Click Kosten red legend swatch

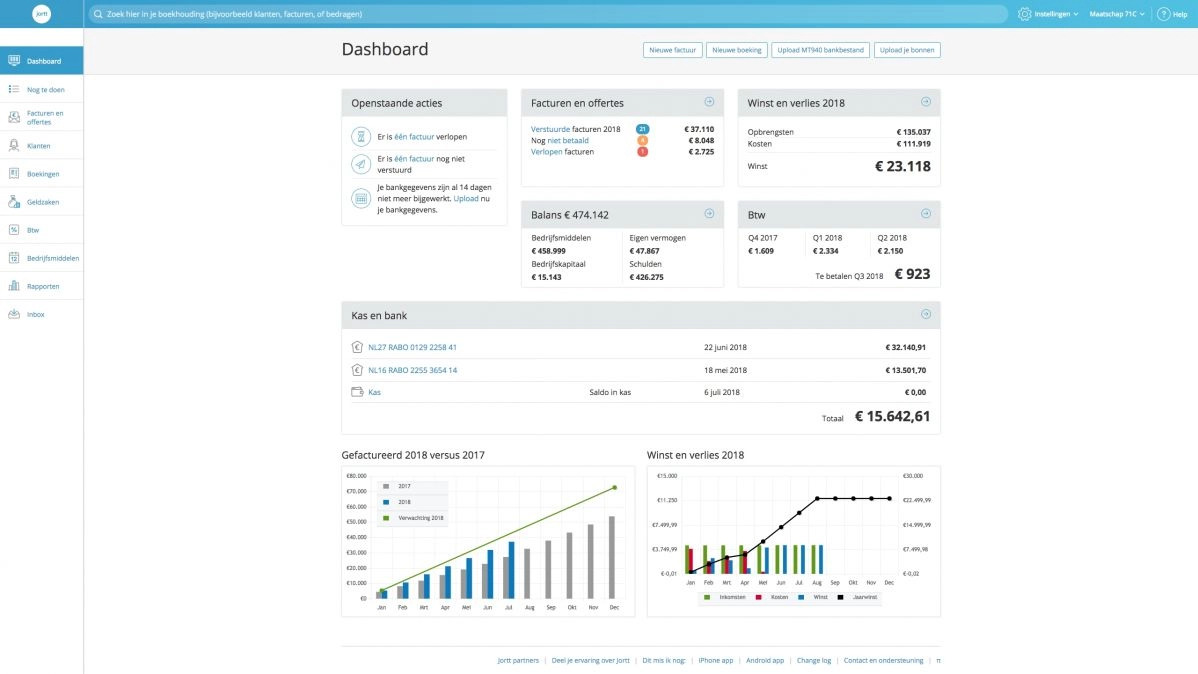click(x=758, y=598)
